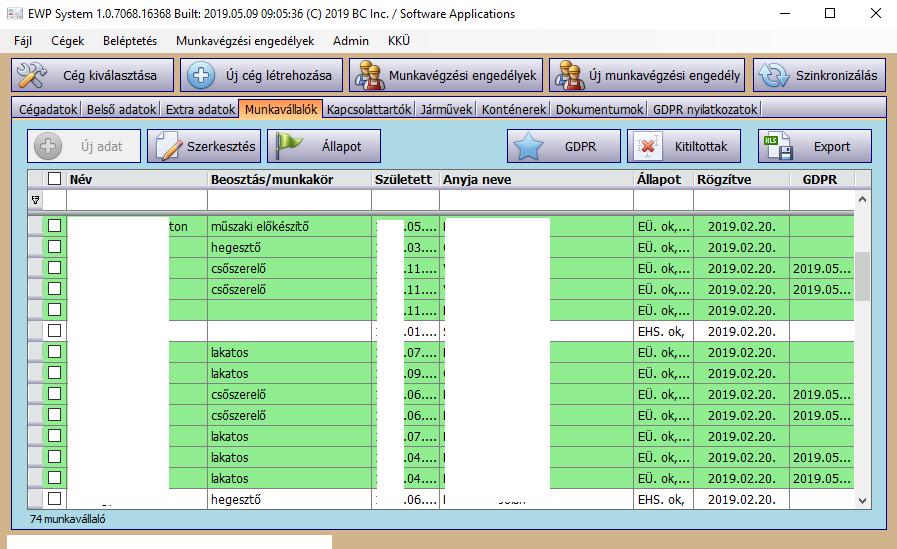
Task: Click the grey plus icon on Új adat
Action: 47,146
